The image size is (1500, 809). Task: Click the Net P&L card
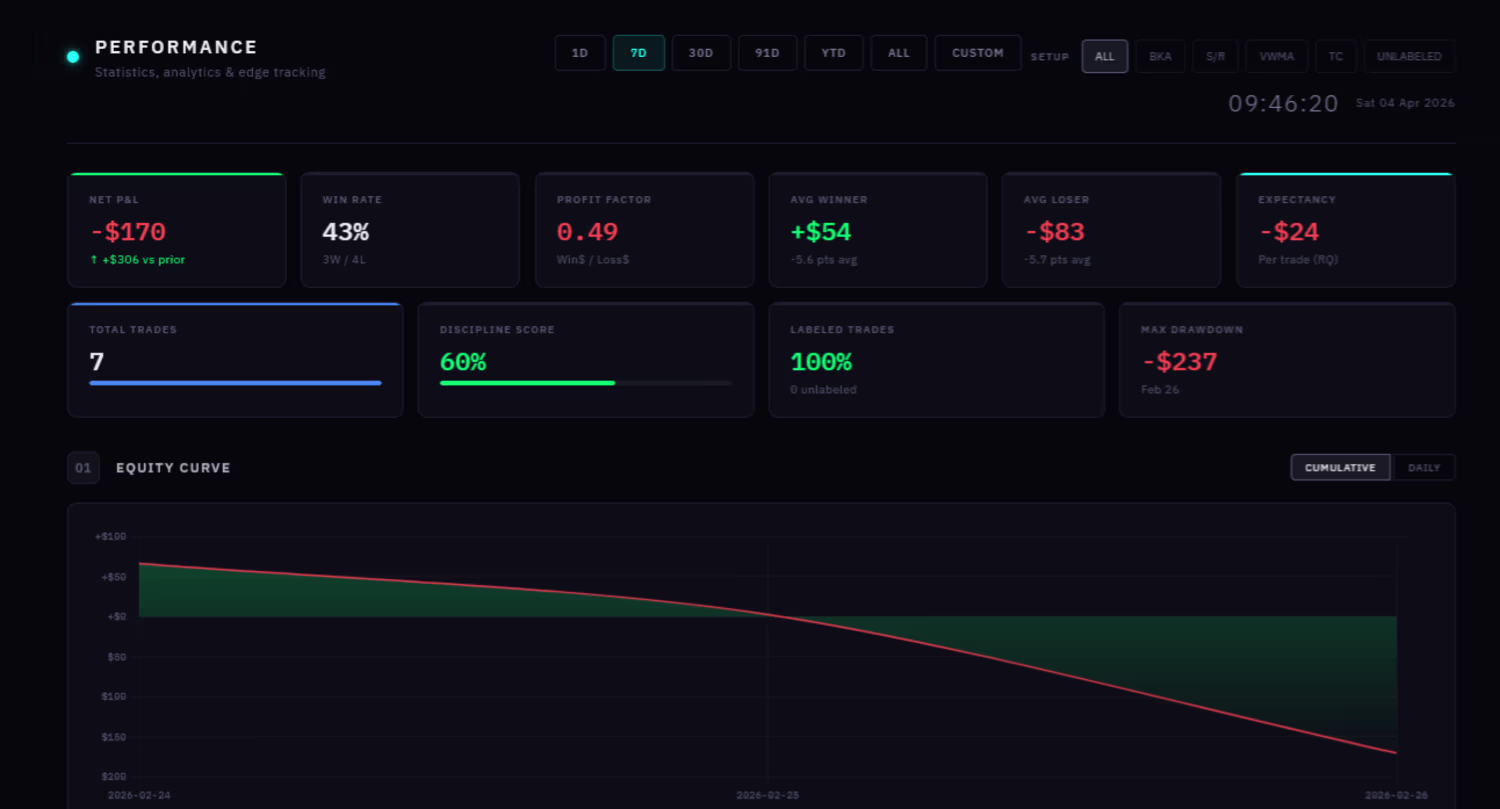(x=176, y=230)
